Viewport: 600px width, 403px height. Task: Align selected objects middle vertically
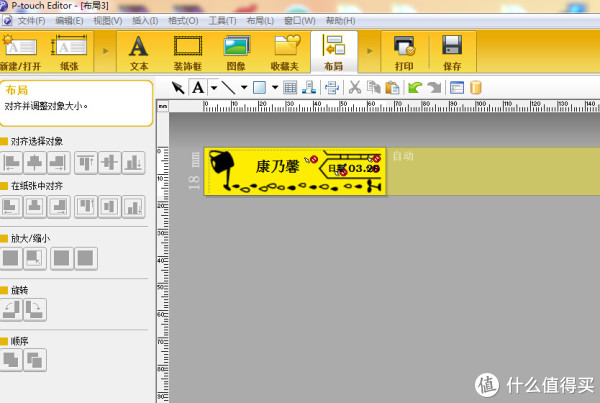[x=109, y=163]
